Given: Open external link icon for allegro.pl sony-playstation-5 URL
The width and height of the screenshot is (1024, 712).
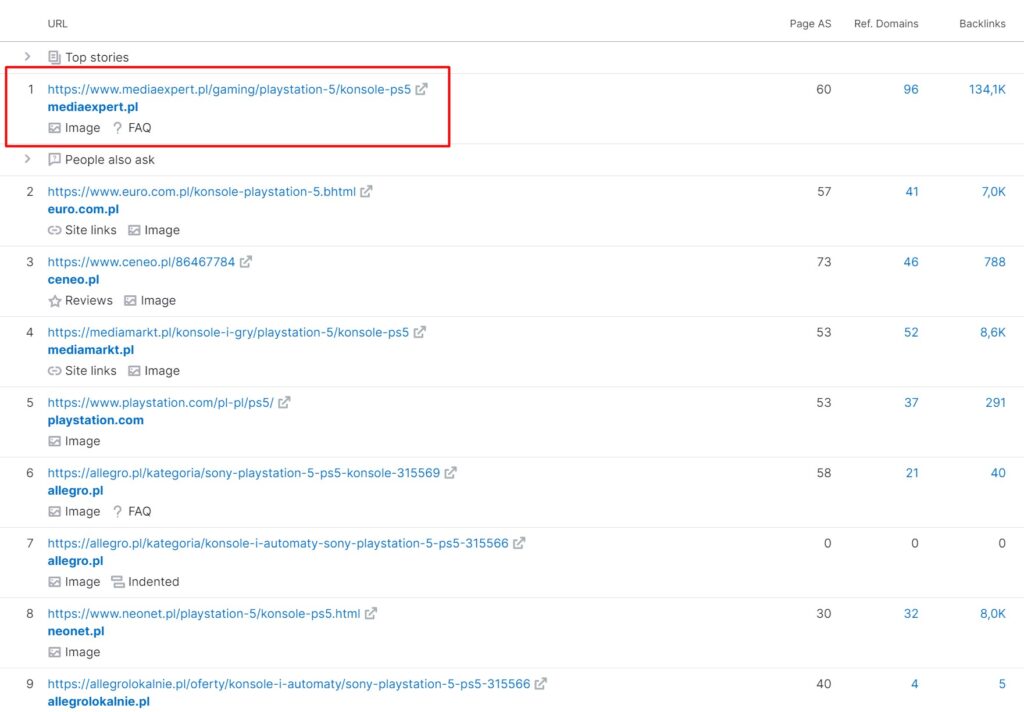Looking at the screenshot, I should (451, 473).
